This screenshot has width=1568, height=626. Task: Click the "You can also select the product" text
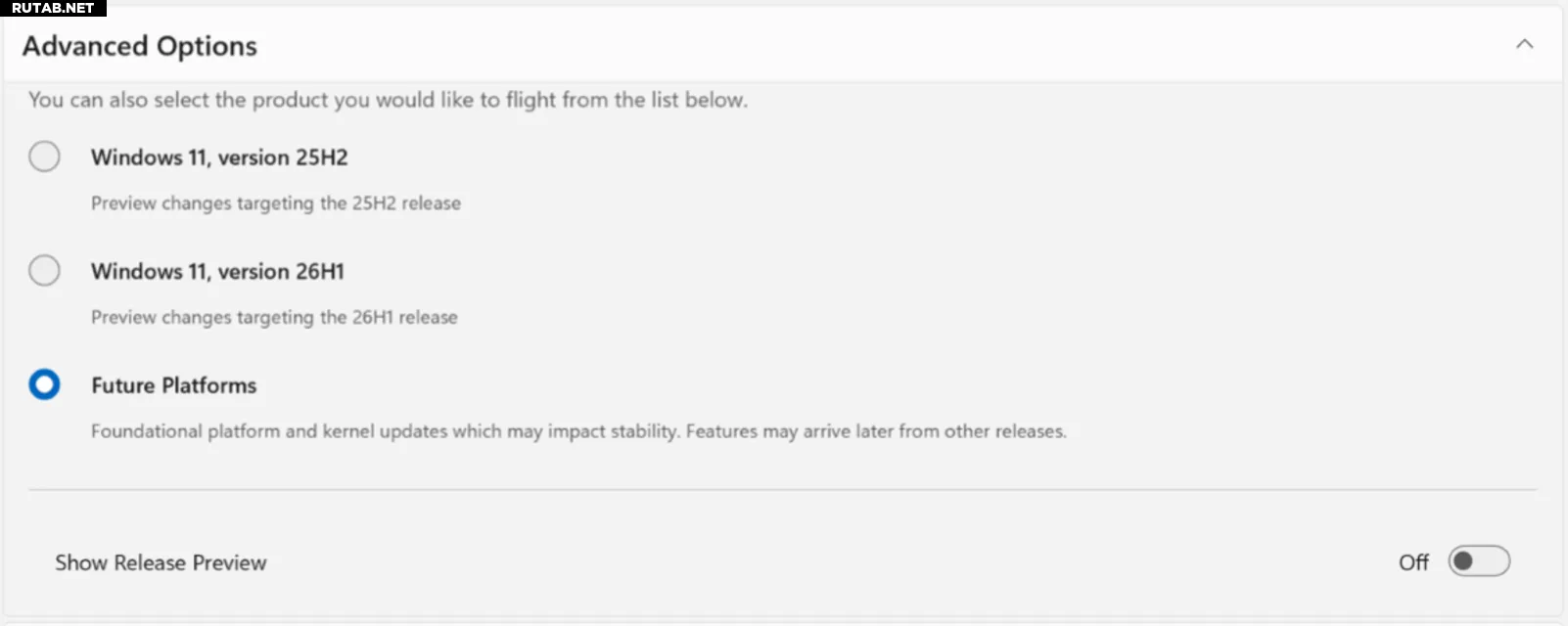(388, 100)
